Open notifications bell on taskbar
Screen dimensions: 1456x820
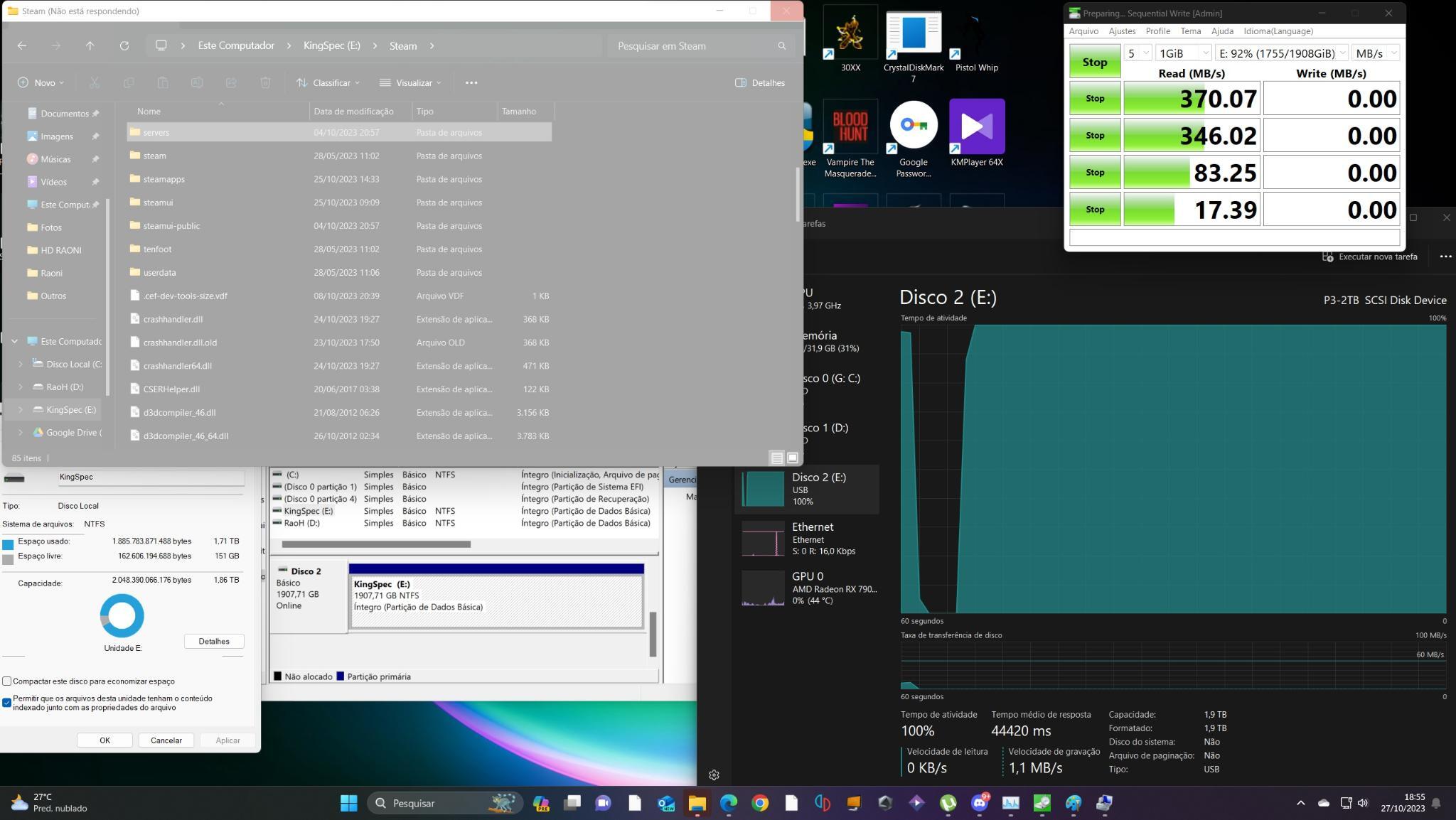click(x=1436, y=803)
